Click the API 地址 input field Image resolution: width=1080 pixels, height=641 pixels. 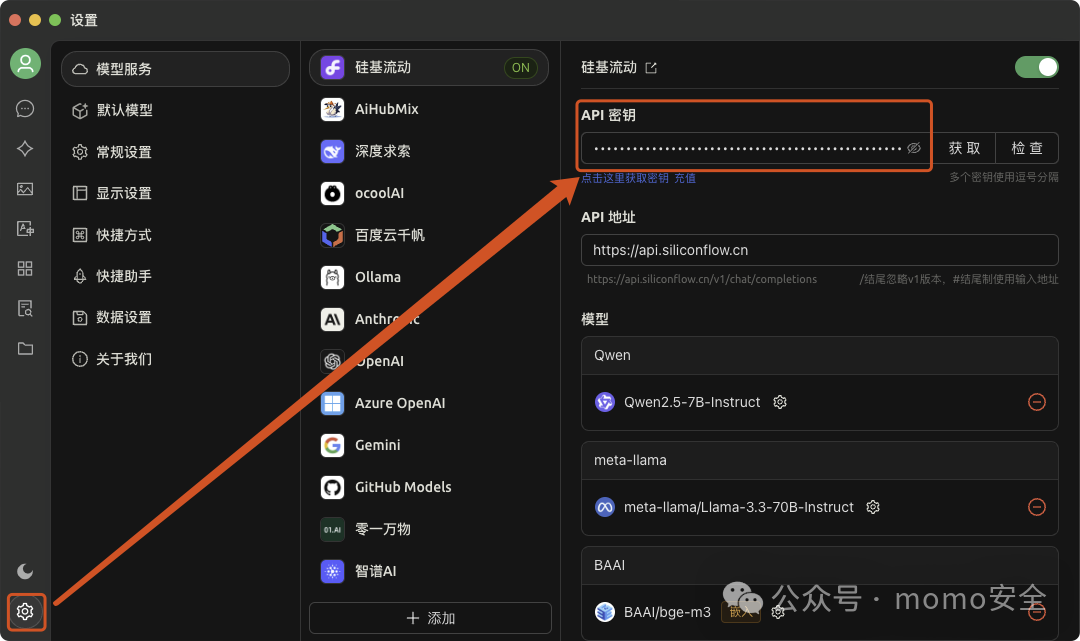pyautogui.click(x=820, y=250)
